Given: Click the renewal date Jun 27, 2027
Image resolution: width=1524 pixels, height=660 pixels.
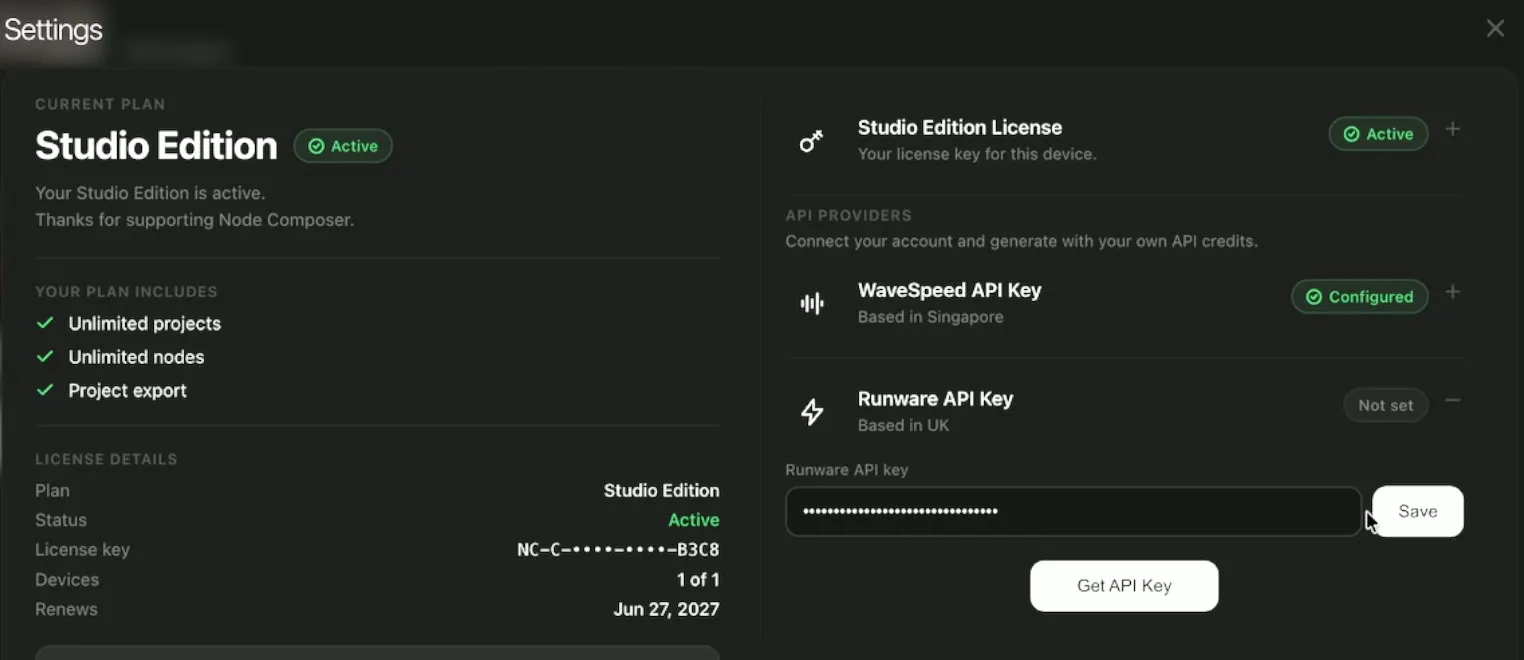Looking at the screenshot, I should point(666,609).
